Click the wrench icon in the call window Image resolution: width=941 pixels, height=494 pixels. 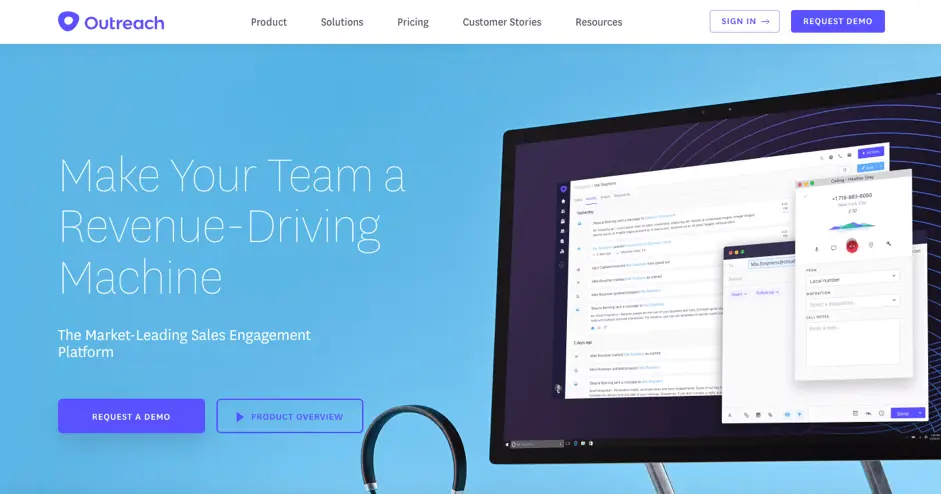[x=888, y=243]
